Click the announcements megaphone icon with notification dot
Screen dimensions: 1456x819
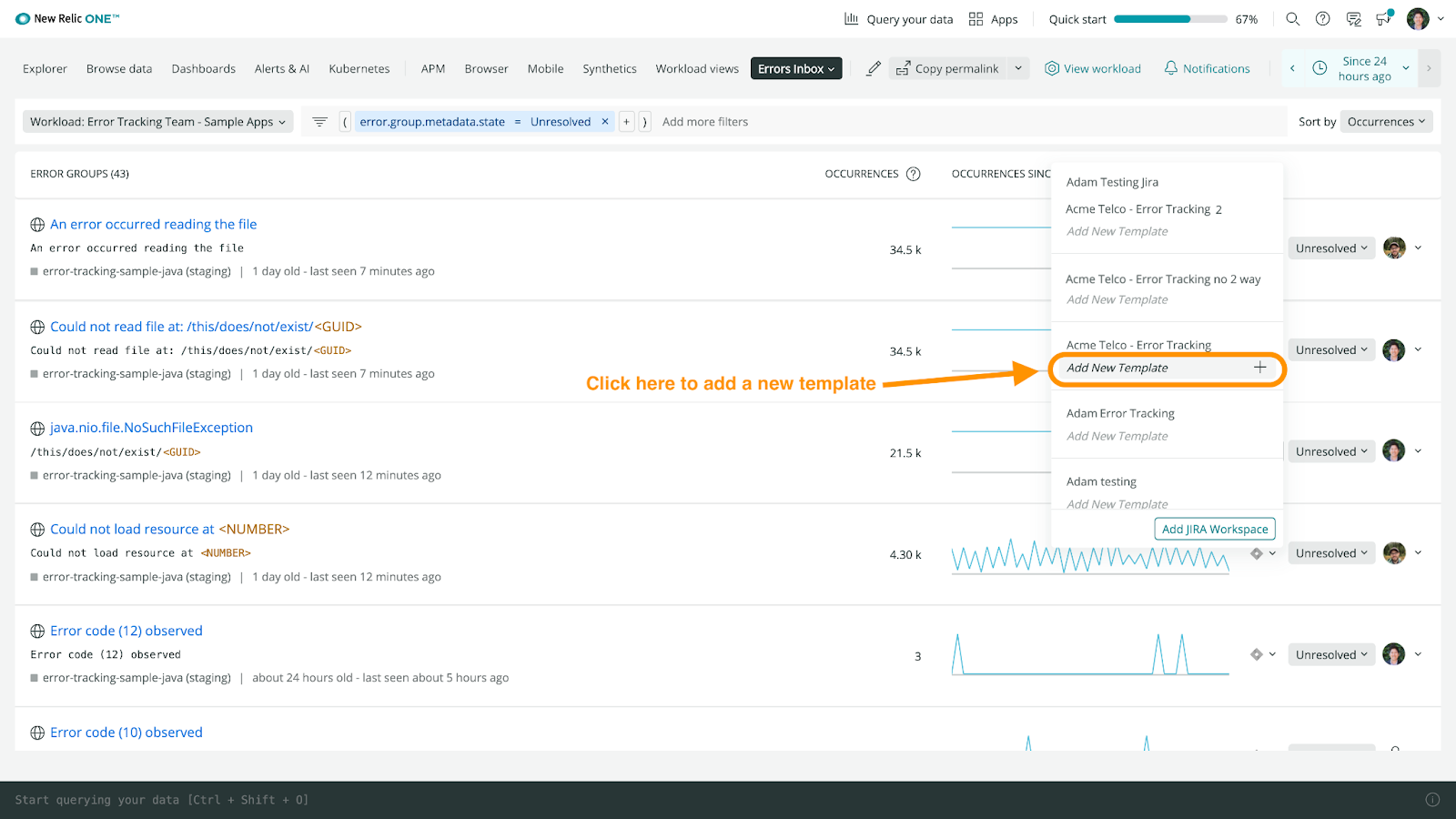tap(1383, 18)
